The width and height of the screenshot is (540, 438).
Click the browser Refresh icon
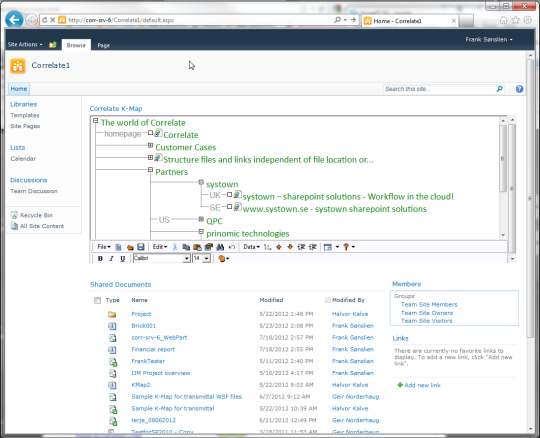44,20
